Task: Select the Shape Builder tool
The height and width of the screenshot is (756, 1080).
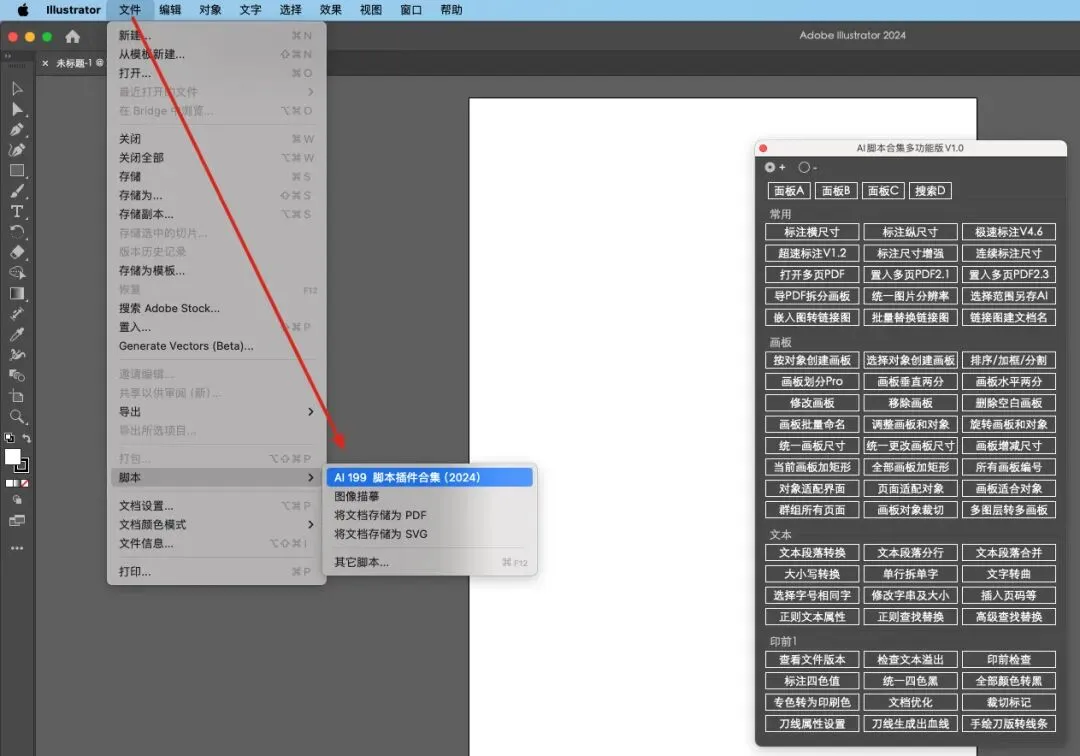Action: [17, 273]
